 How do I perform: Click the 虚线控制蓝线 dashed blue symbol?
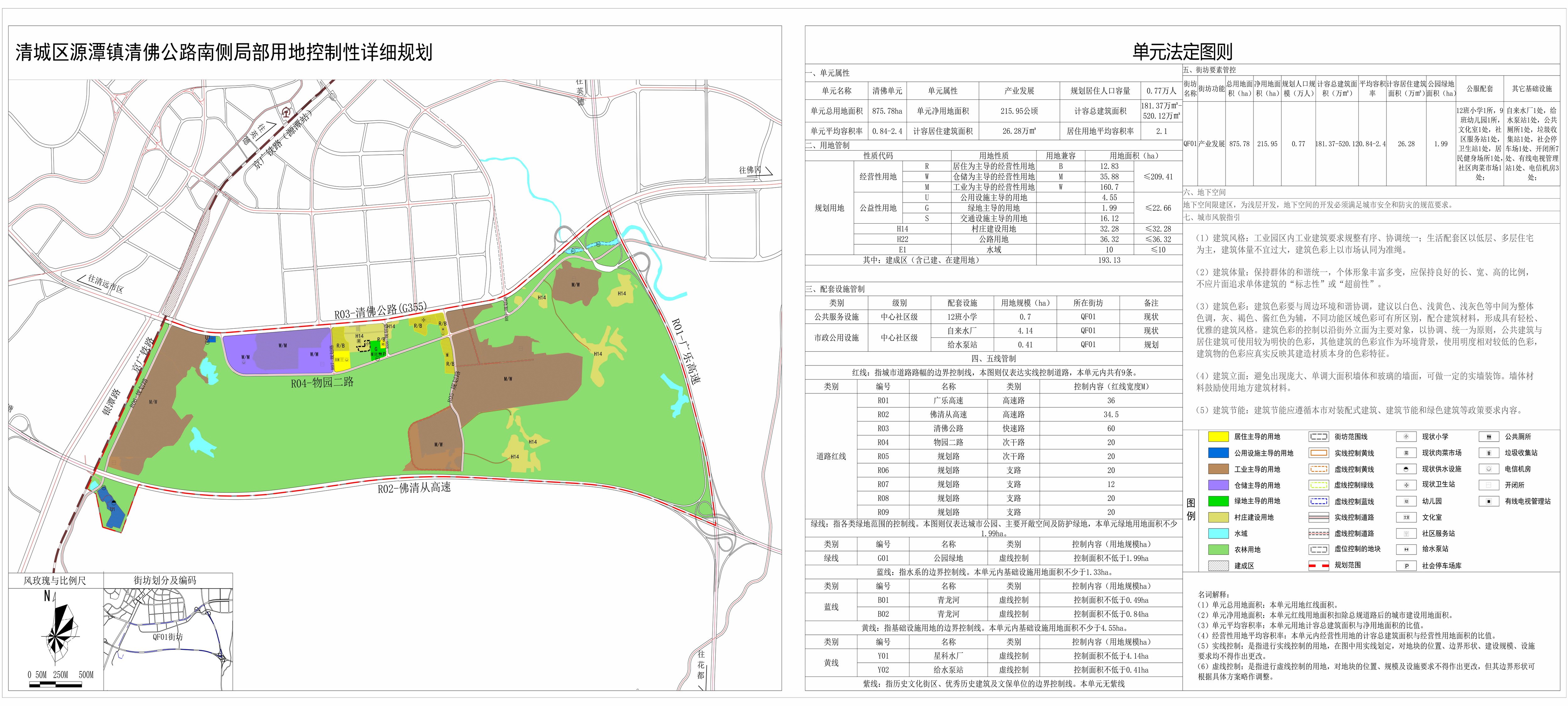click(x=1318, y=502)
